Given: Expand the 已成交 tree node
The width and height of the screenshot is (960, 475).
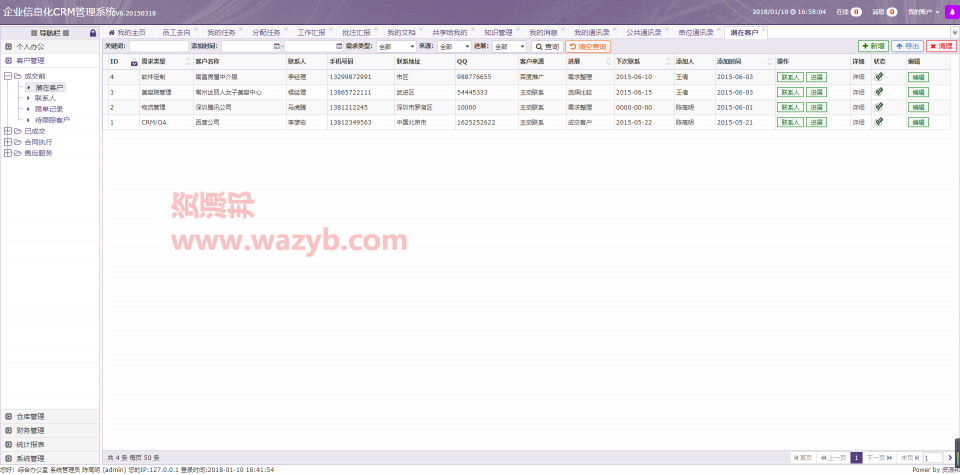Looking at the screenshot, I should [8, 131].
